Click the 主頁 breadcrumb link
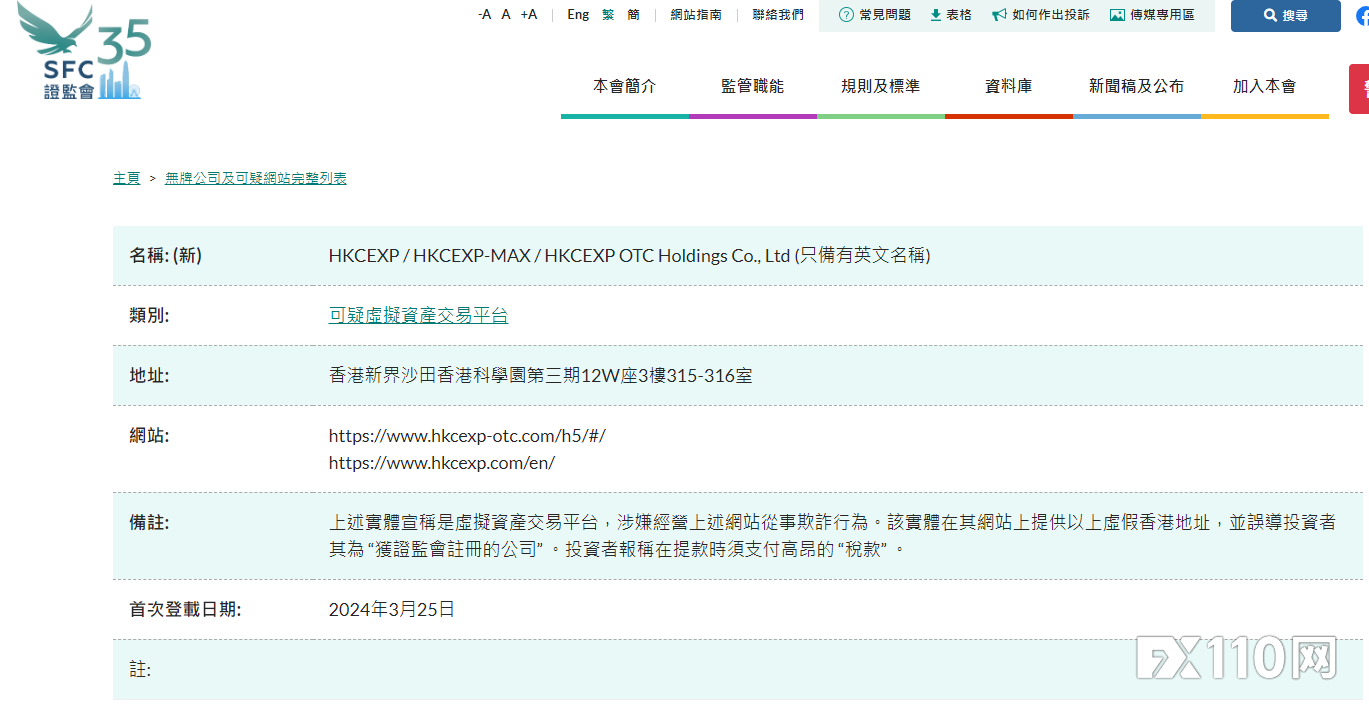Image resolution: width=1369 pixels, height=704 pixels. pyautogui.click(x=126, y=178)
